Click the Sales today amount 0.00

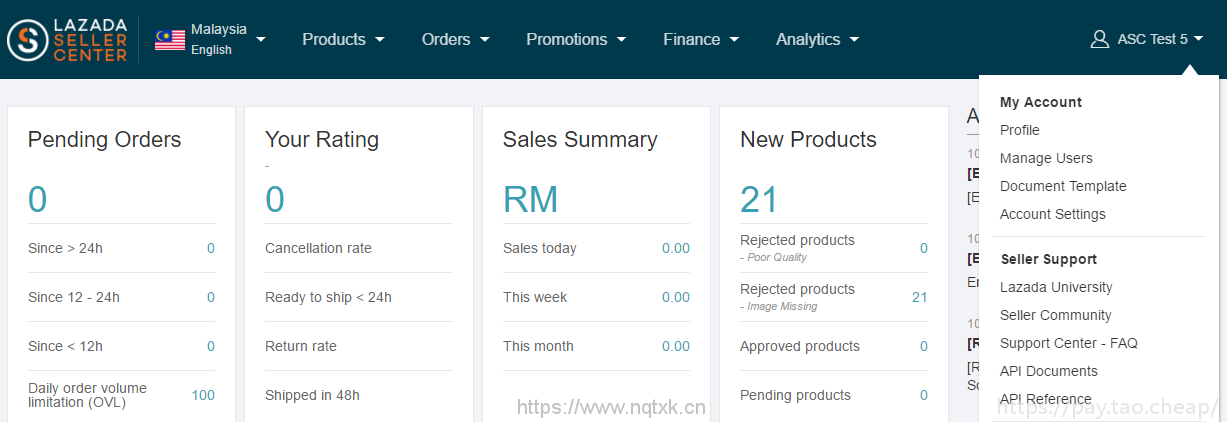(676, 248)
